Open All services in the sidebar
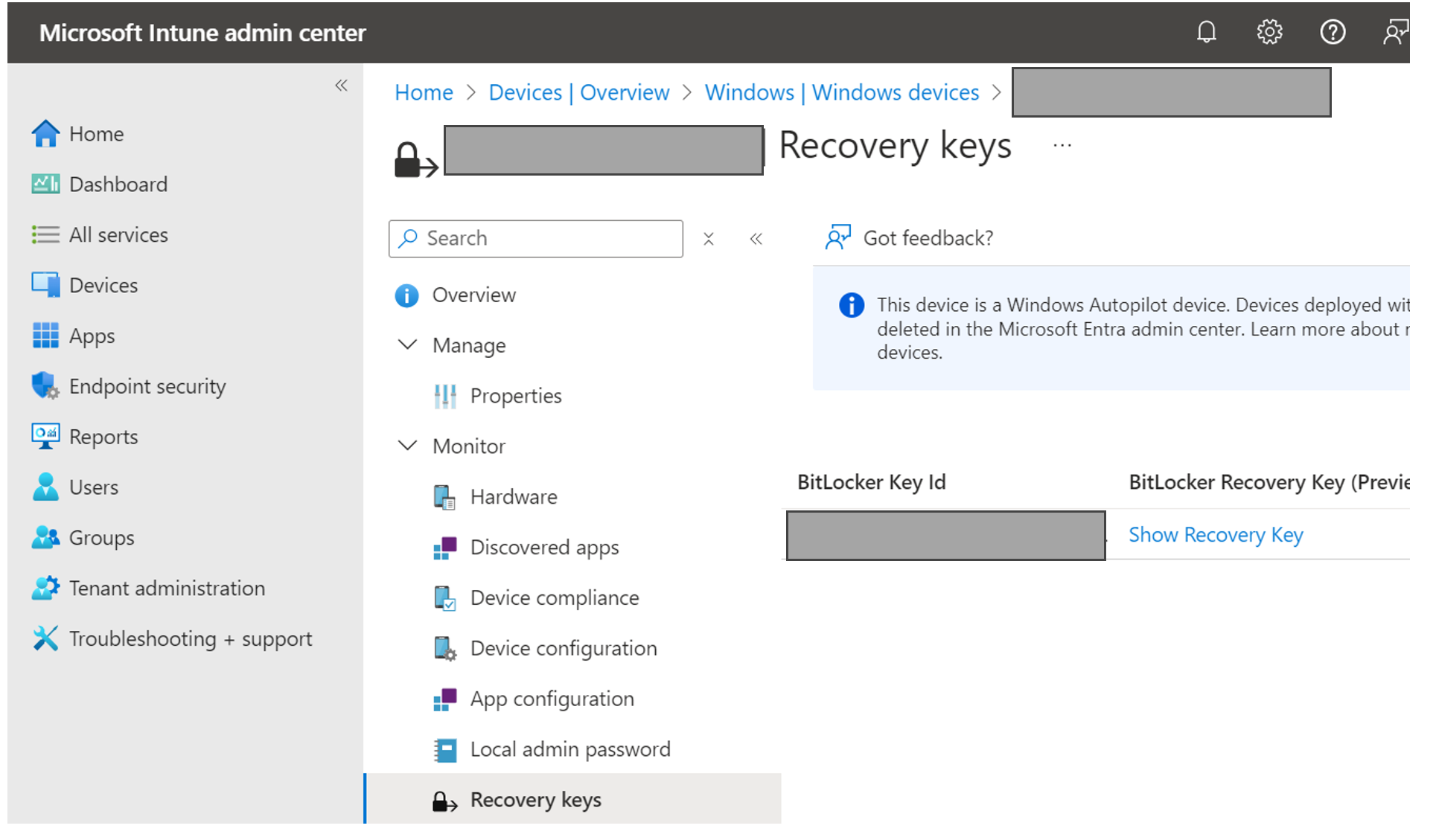Image resolution: width=1436 pixels, height=840 pixels. pos(118,234)
